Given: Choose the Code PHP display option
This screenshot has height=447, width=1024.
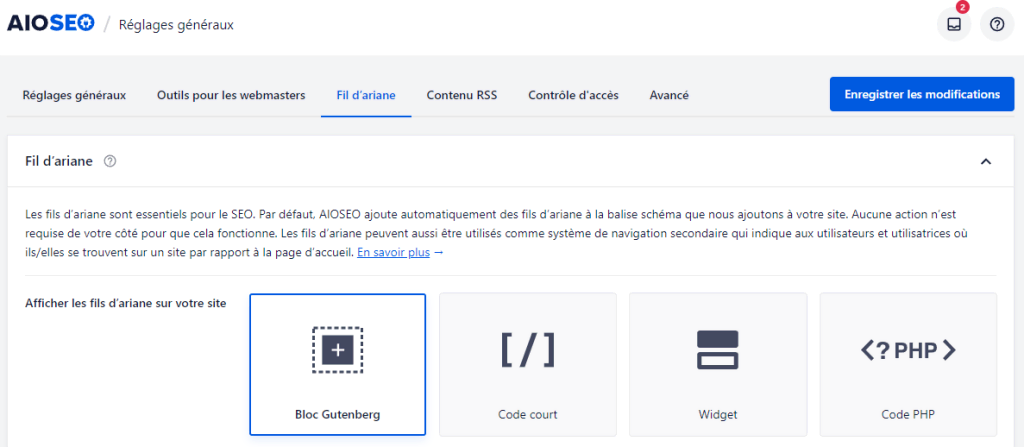Looking at the screenshot, I should (x=908, y=414).
